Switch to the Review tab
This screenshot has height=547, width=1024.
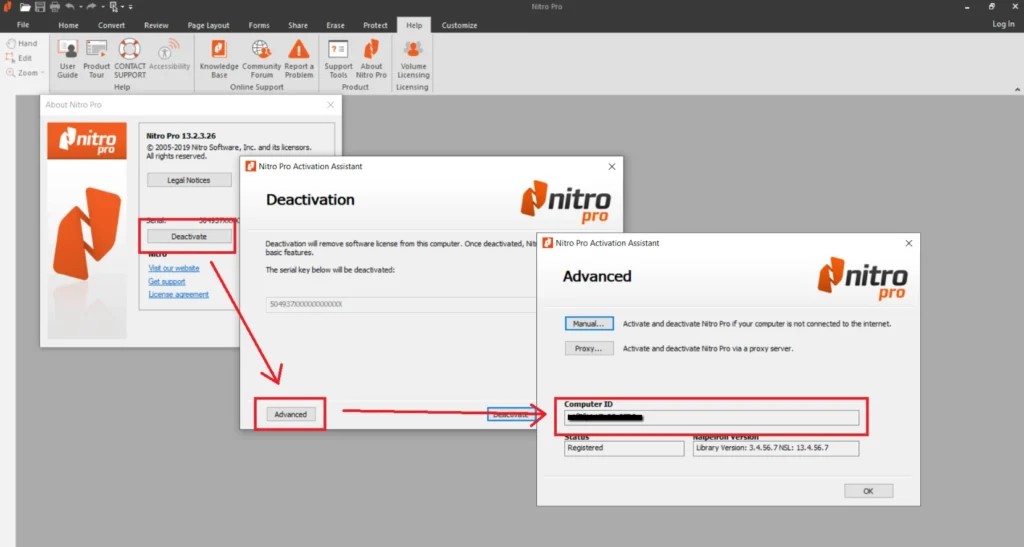(156, 25)
